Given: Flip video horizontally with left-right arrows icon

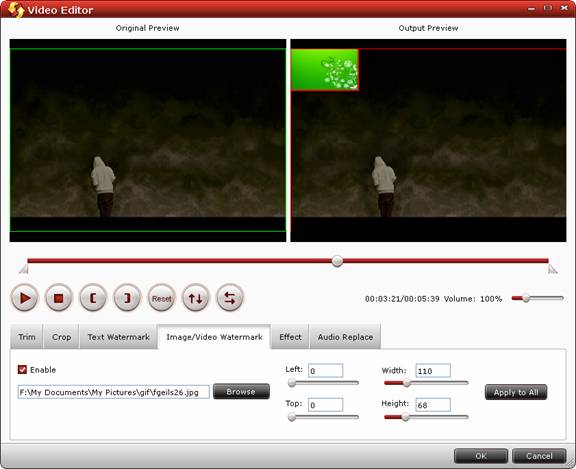Looking at the screenshot, I should coord(230,298).
